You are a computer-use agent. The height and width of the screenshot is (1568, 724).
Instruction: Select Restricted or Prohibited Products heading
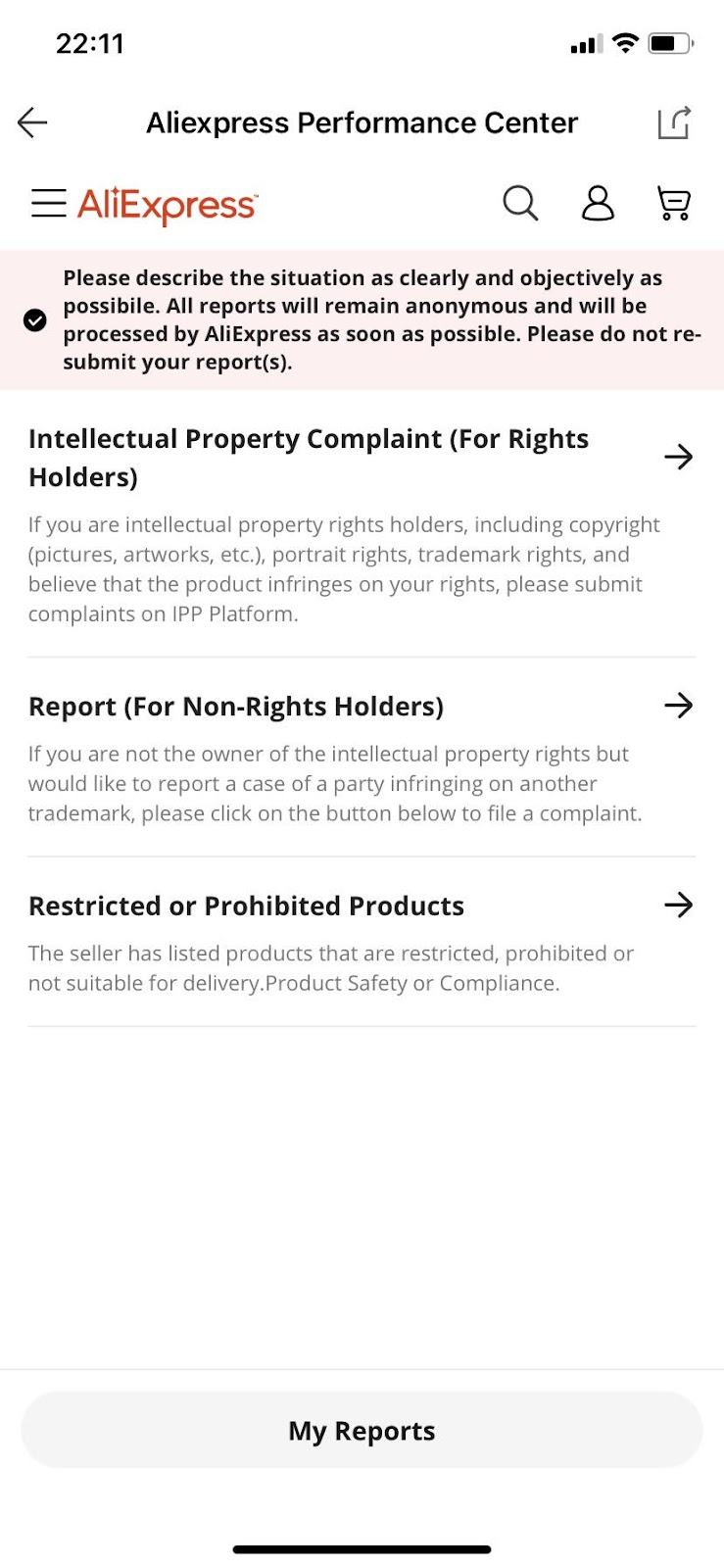(246, 906)
